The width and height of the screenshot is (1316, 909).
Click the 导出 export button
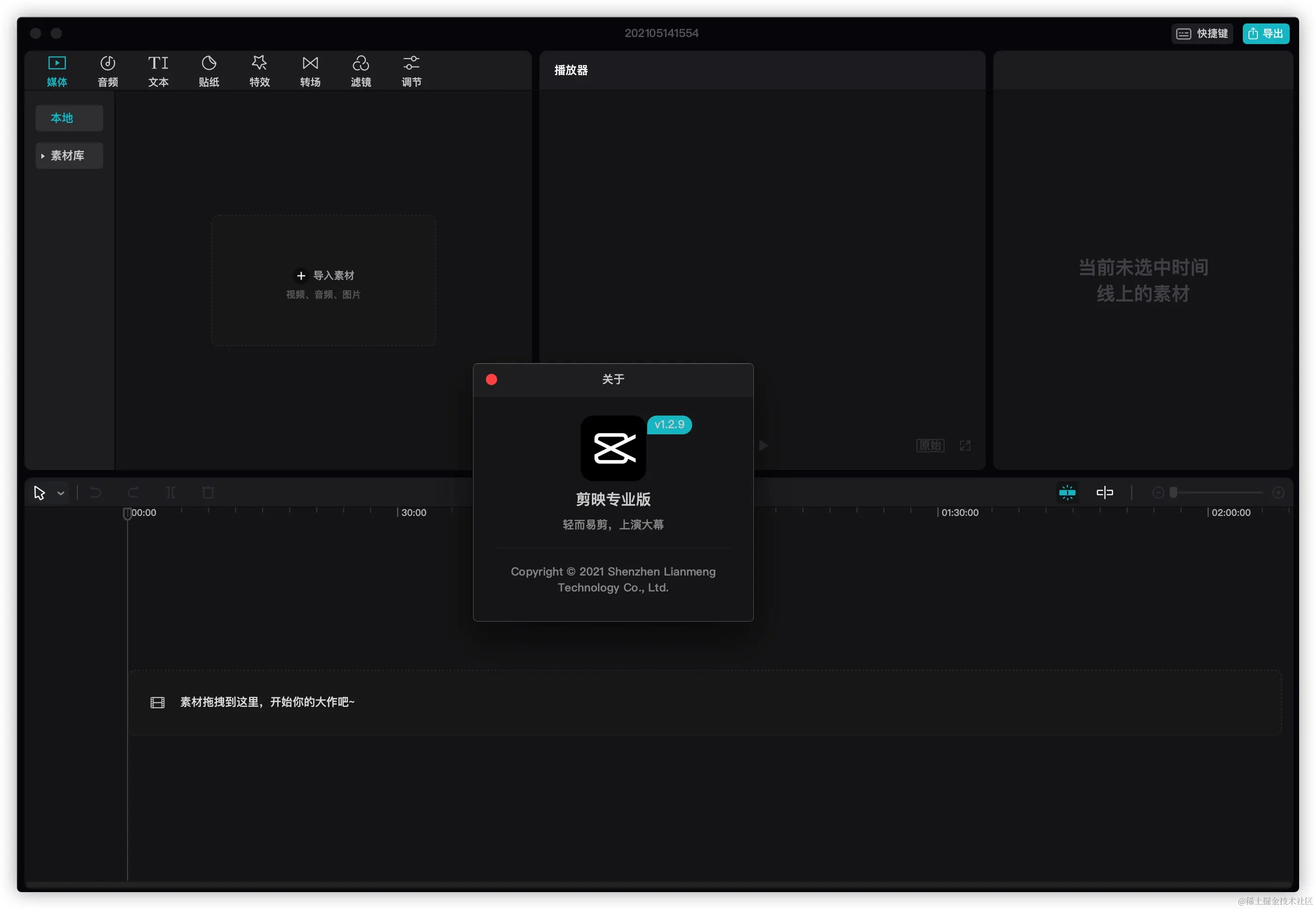[x=1265, y=34]
